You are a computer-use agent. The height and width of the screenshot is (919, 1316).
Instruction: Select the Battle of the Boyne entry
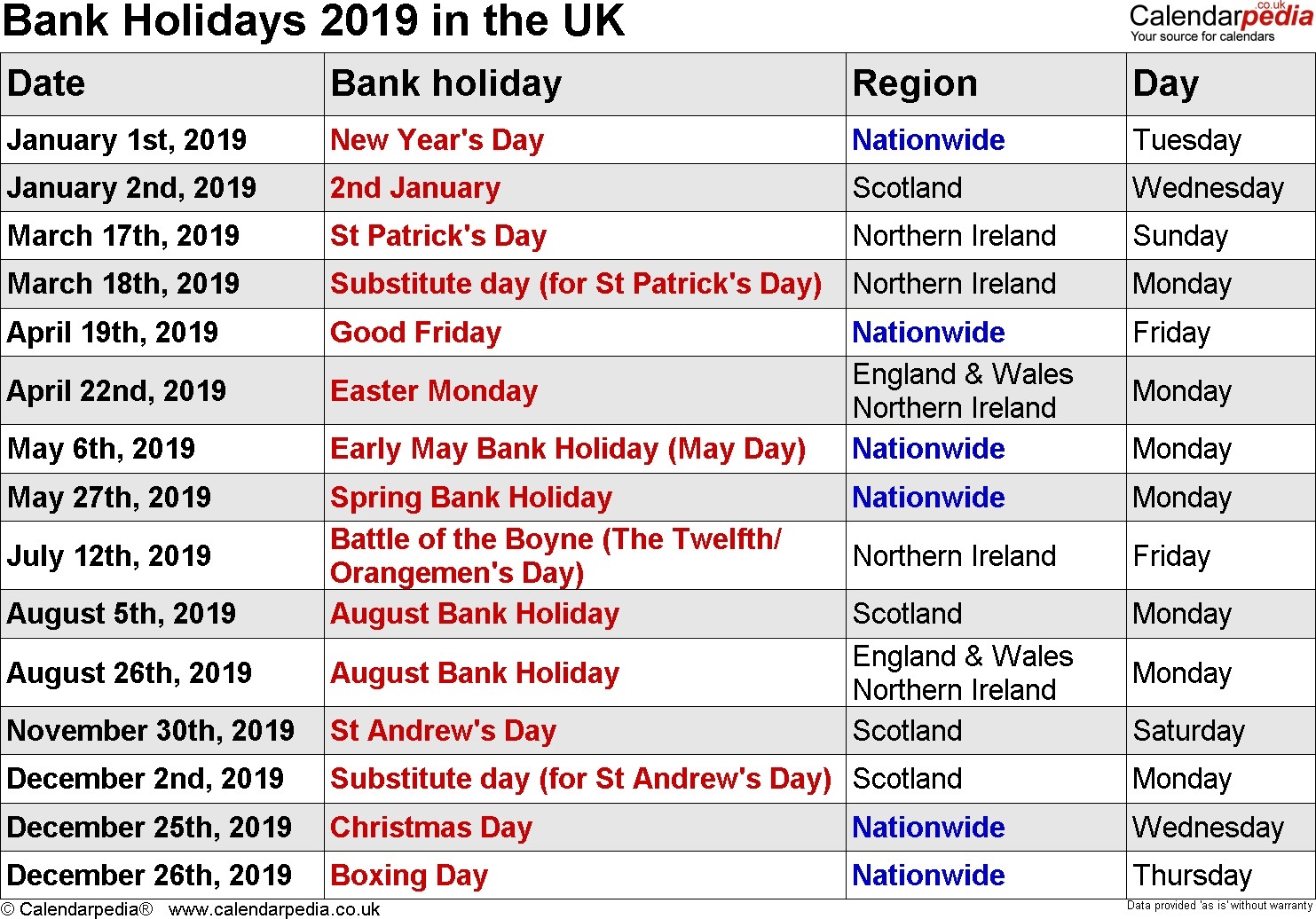pos(556,556)
